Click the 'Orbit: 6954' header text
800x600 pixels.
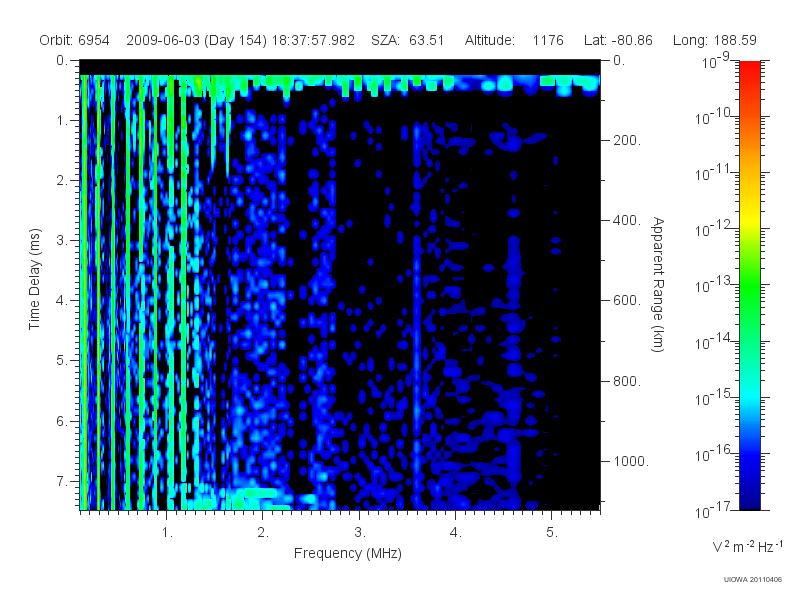click(74, 40)
